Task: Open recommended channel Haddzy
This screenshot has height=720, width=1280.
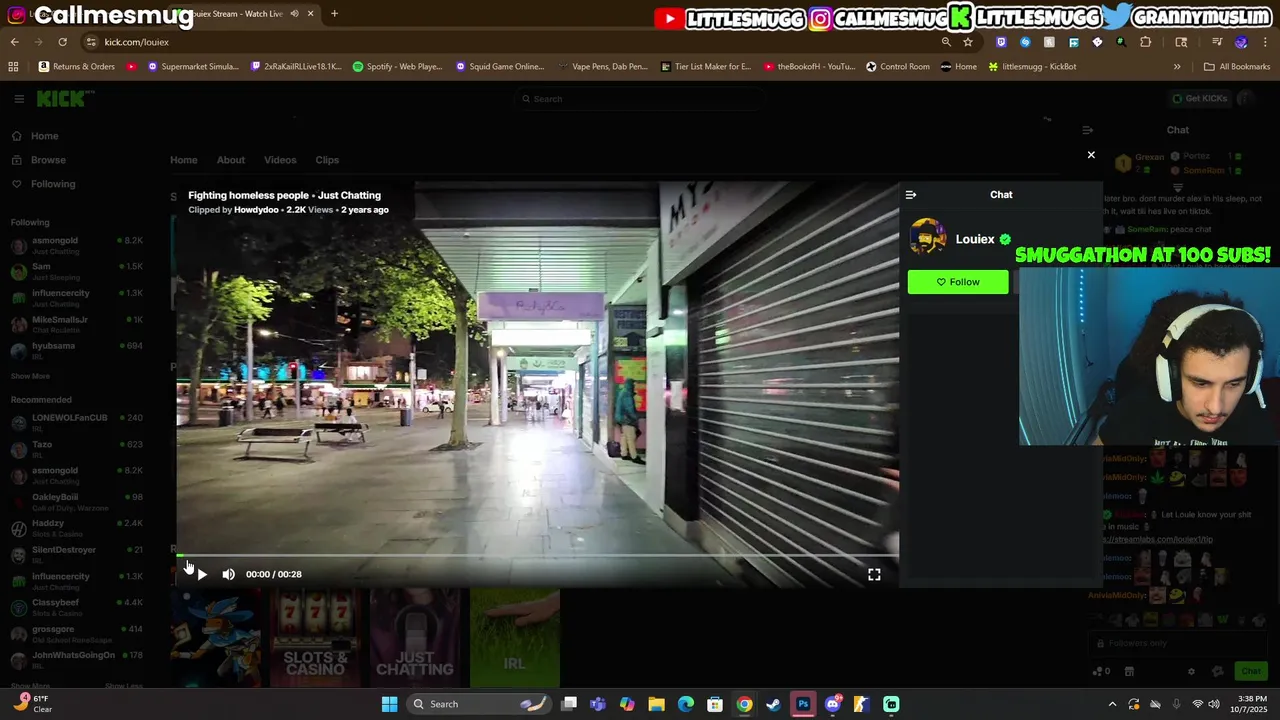Action: pyautogui.click(x=78, y=527)
